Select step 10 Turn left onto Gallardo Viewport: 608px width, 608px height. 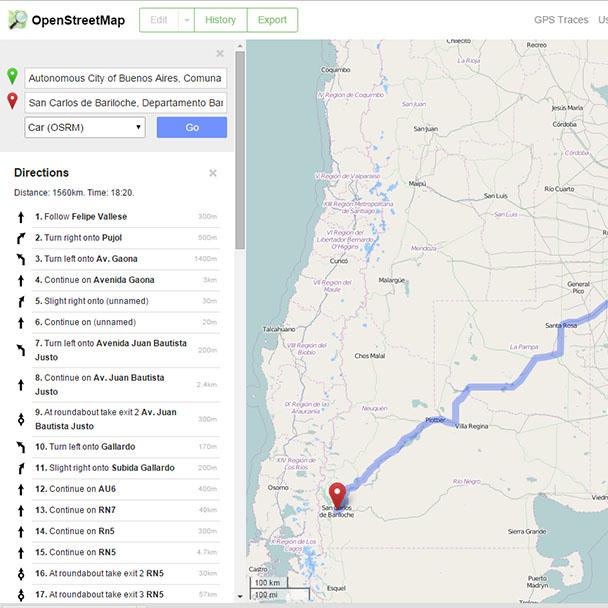(x=126, y=447)
